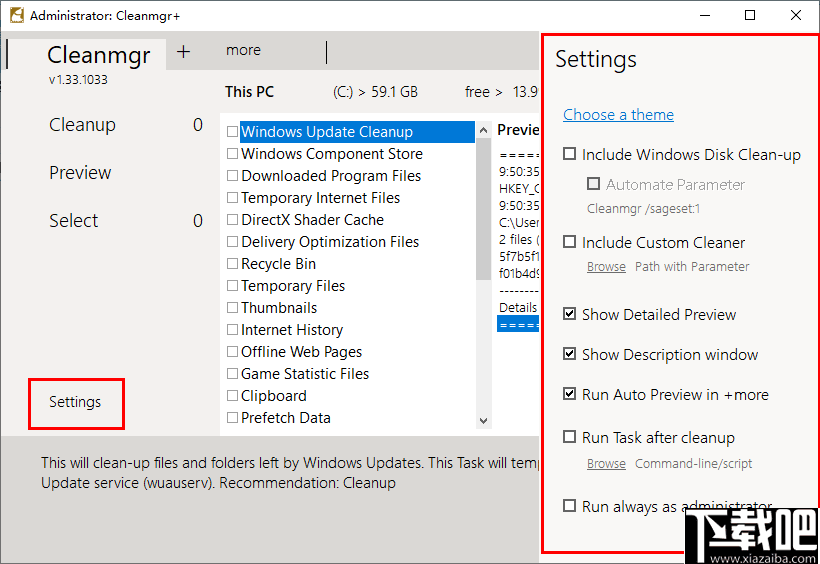Image resolution: width=820 pixels, height=564 pixels.
Task: Open the Cleanmgr tab
Action: point(99,54)
